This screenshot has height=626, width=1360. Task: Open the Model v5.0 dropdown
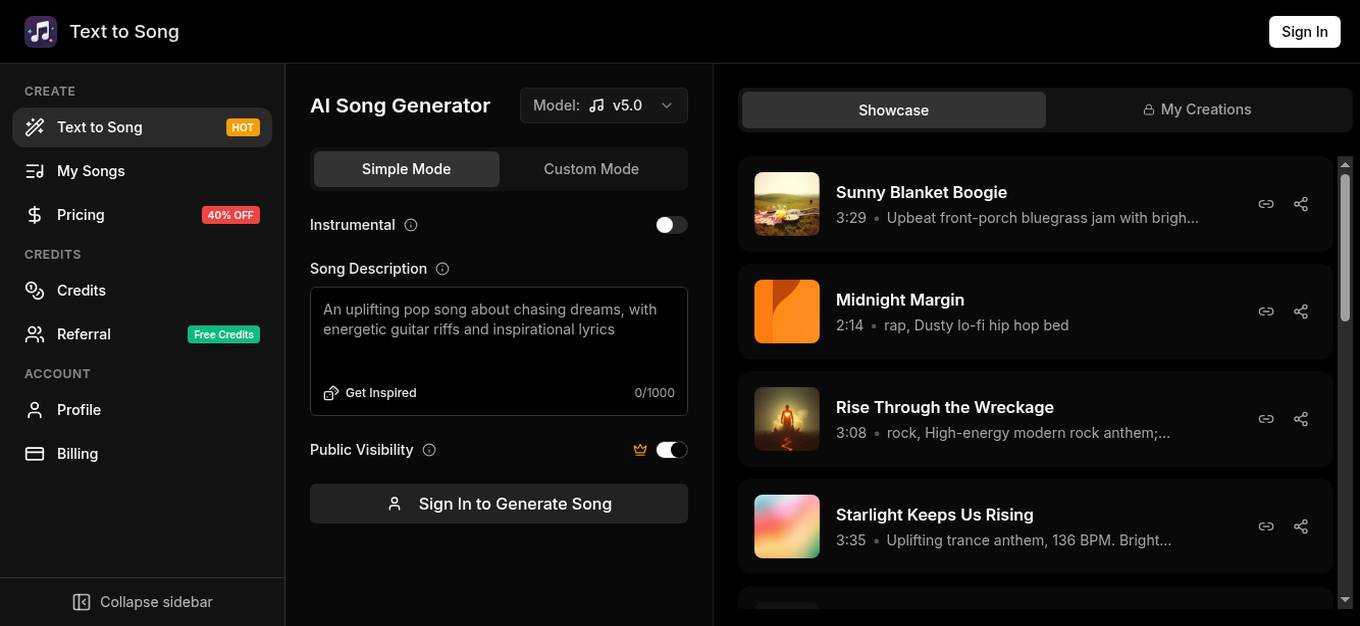[603, 105]
